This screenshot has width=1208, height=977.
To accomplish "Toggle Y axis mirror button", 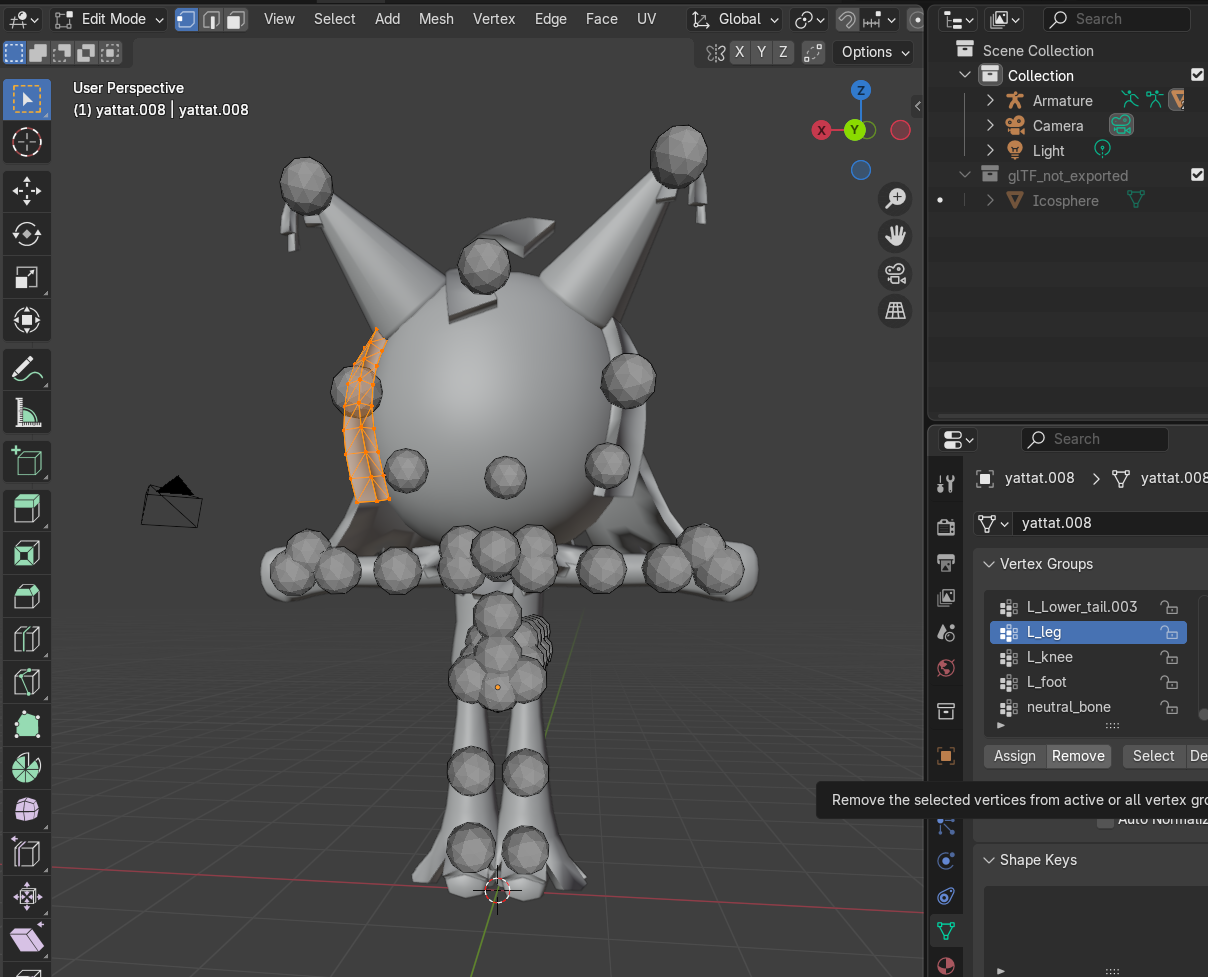I will coord(761,52).
